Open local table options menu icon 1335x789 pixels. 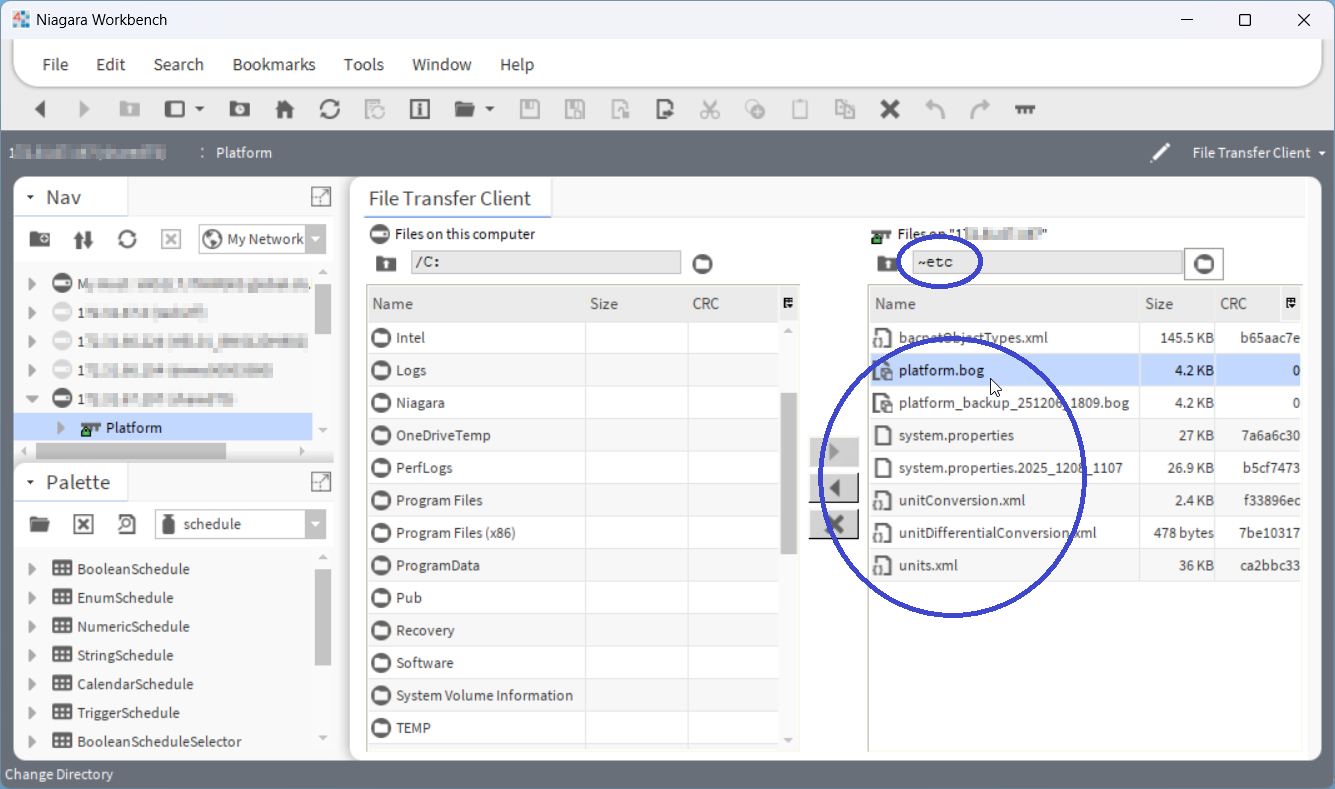click(789, 303)
